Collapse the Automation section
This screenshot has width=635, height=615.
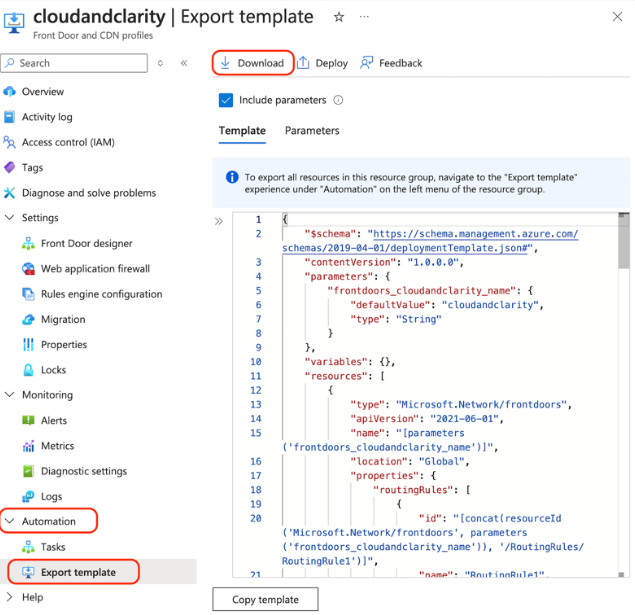click(11, 522)
